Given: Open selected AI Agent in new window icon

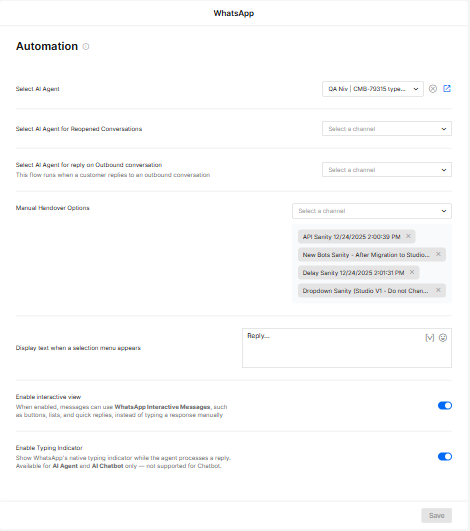Looking at the screenshot, I should pyautogui.click(x=447, y=89).
